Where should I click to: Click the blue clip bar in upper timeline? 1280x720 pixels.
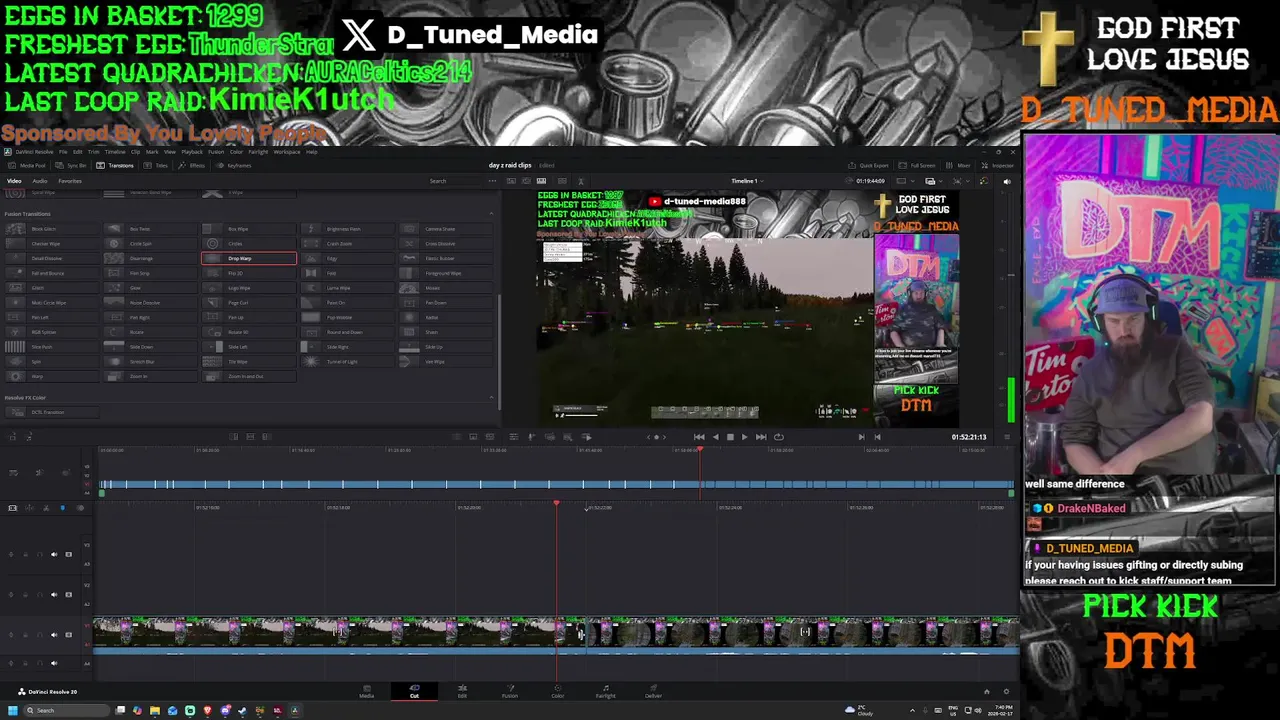click(x=556, y=485)
